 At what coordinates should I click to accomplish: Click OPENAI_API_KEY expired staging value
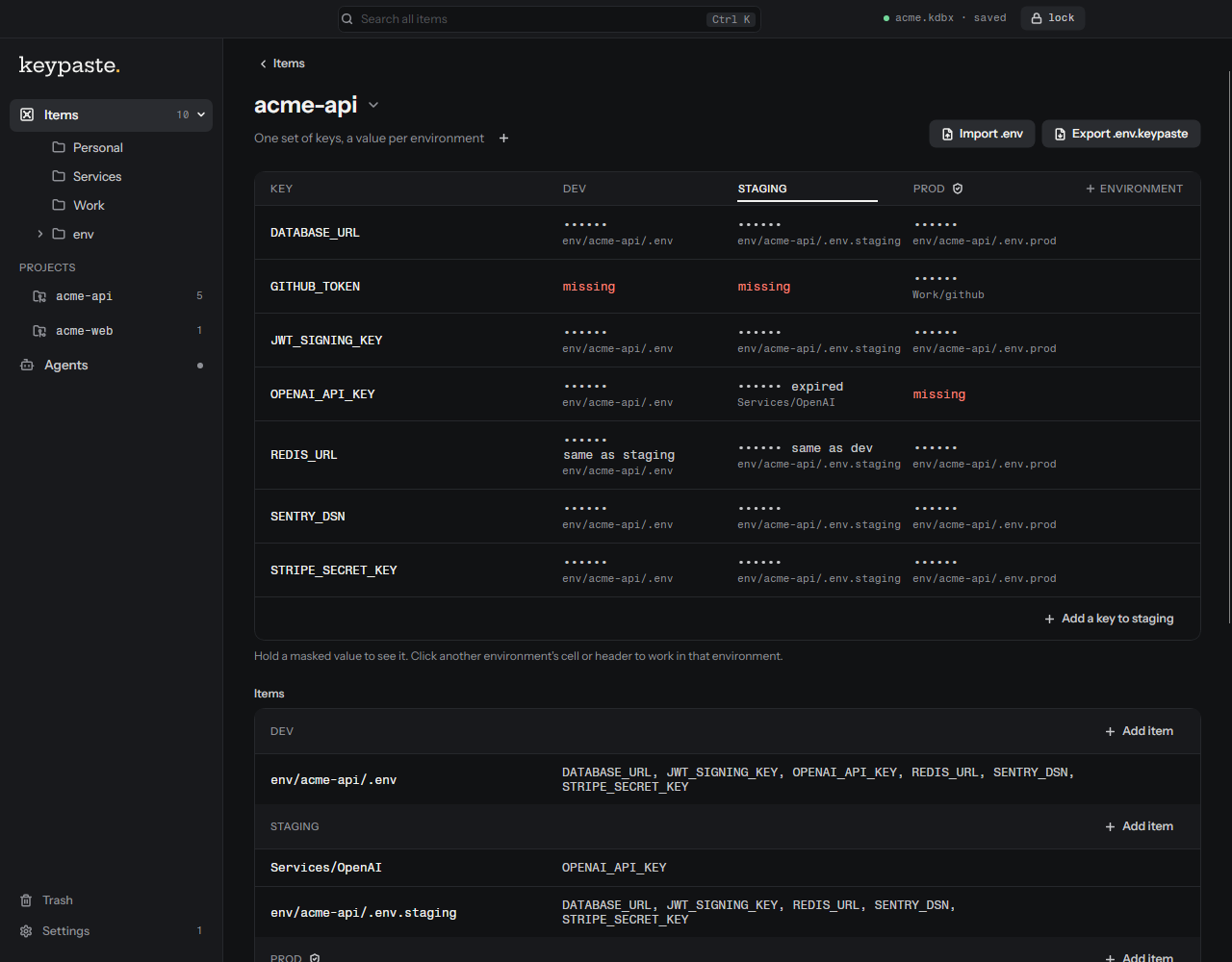[790, 387]
